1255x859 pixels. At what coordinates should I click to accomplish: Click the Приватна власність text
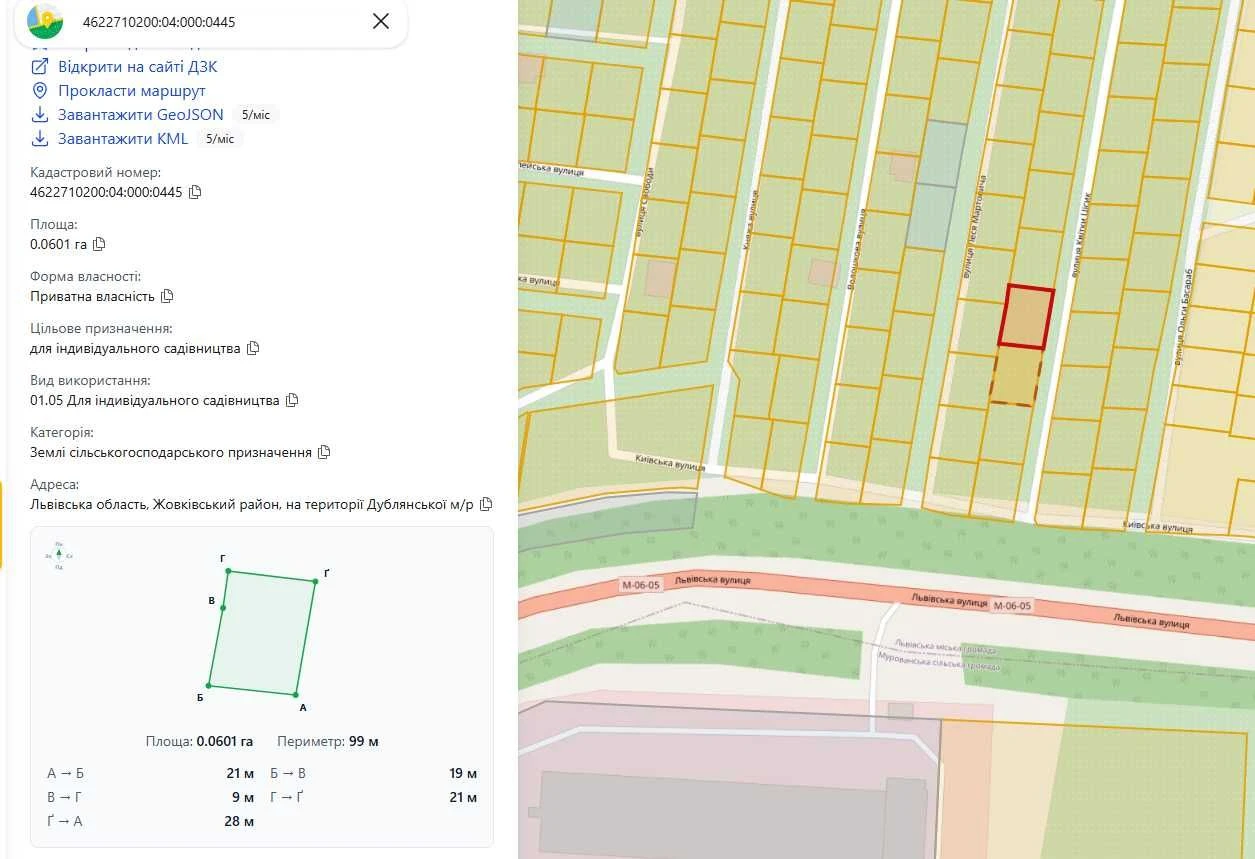tap(93, 296)
